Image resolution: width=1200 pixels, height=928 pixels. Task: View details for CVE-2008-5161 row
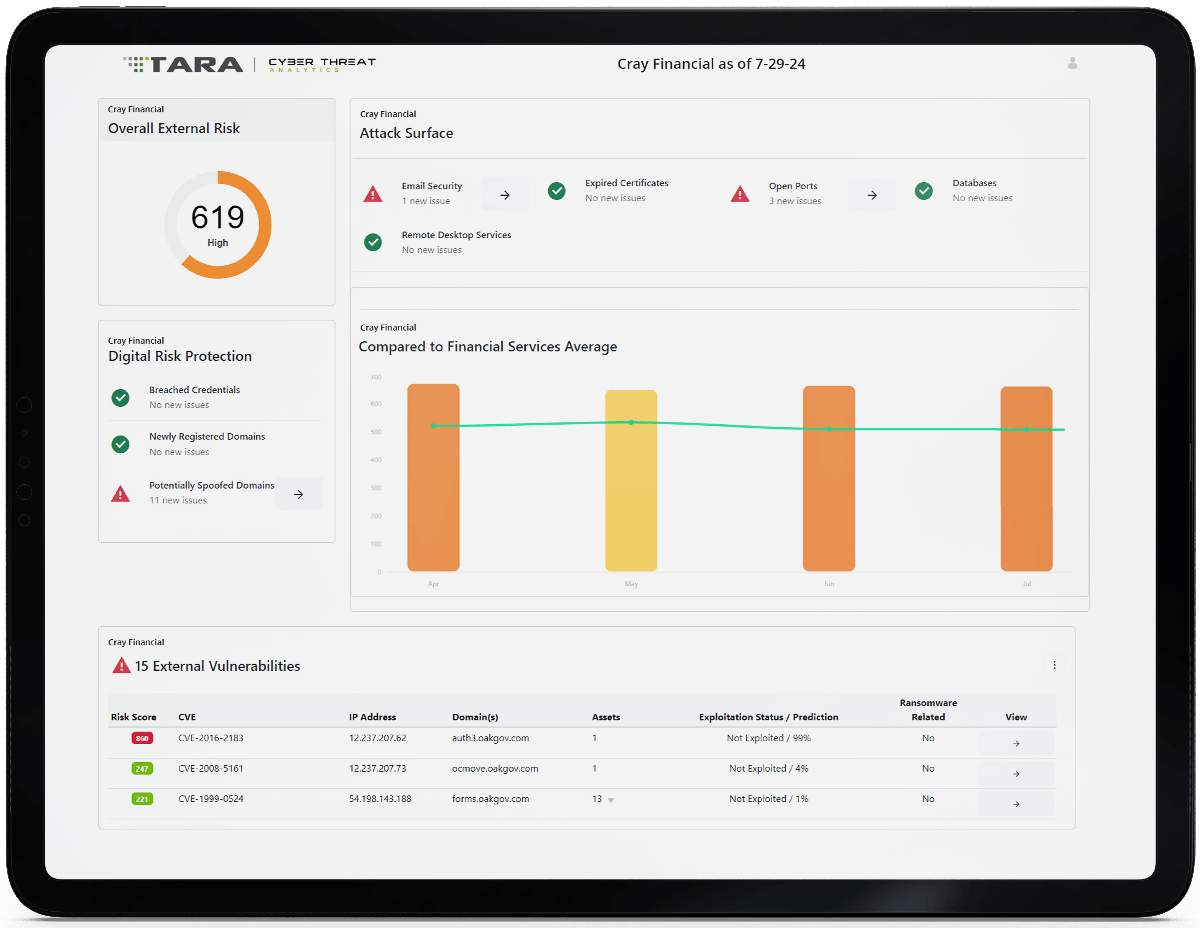click(1016, 774)
